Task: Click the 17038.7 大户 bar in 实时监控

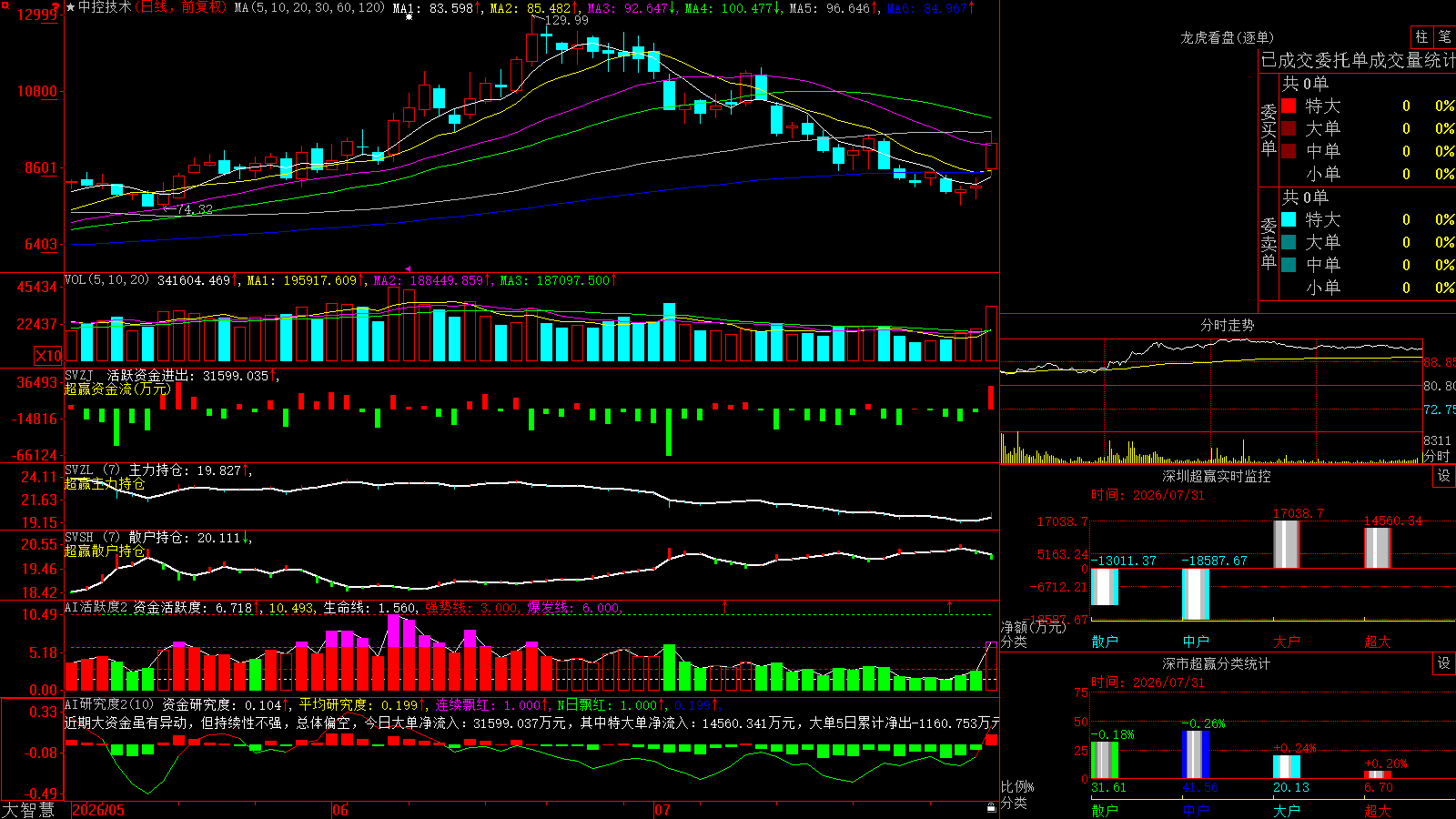Action: [x=1287, y=545]
